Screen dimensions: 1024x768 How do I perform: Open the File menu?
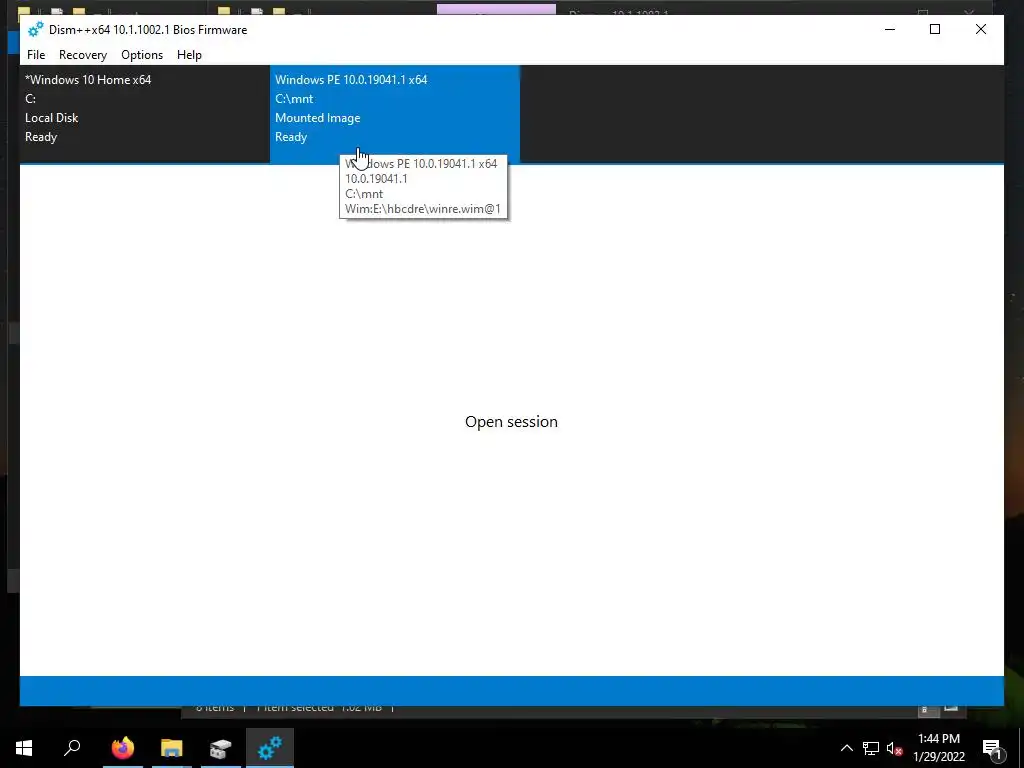36,55
